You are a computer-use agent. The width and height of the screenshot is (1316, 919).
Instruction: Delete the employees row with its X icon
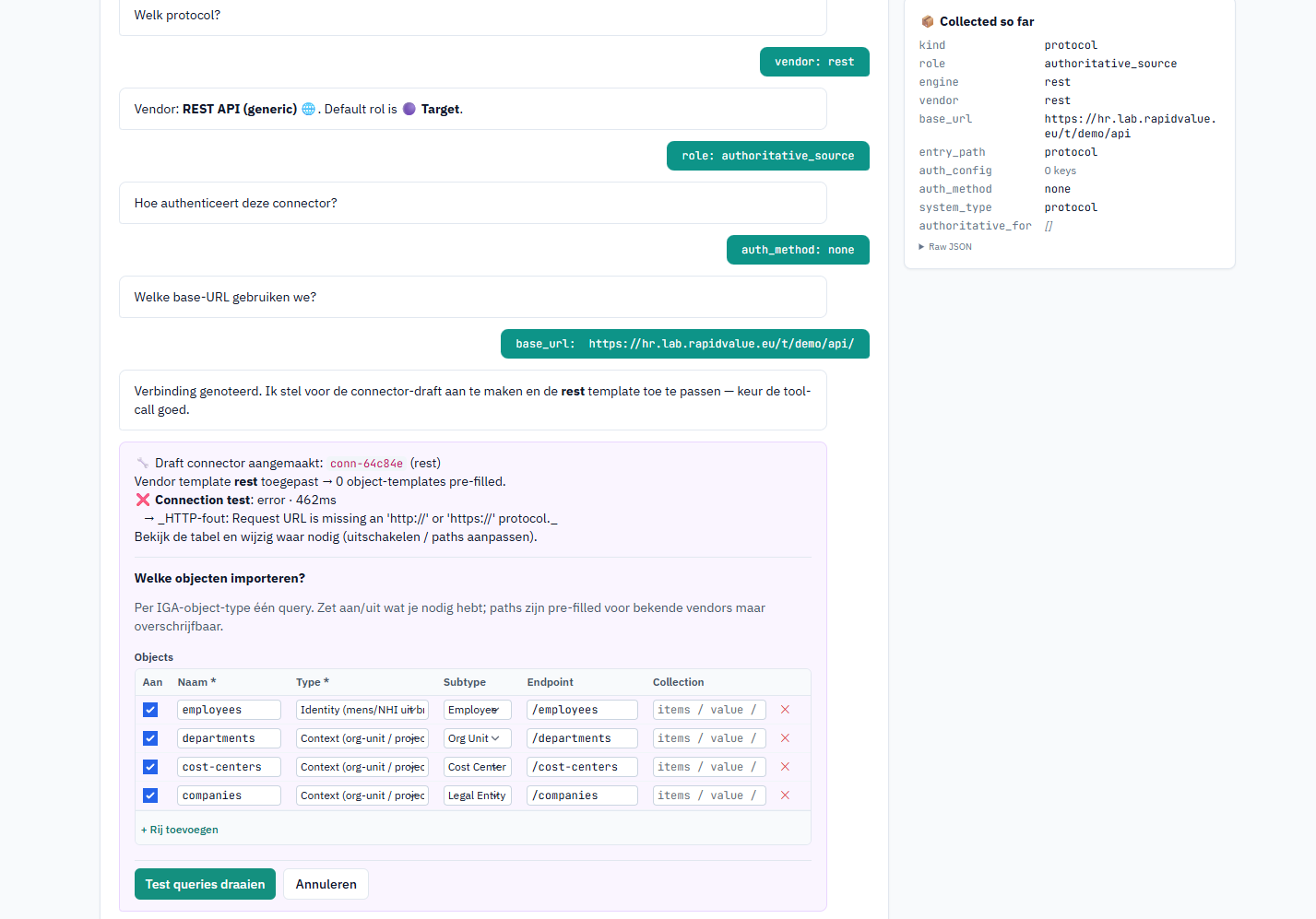pos(785,710)
